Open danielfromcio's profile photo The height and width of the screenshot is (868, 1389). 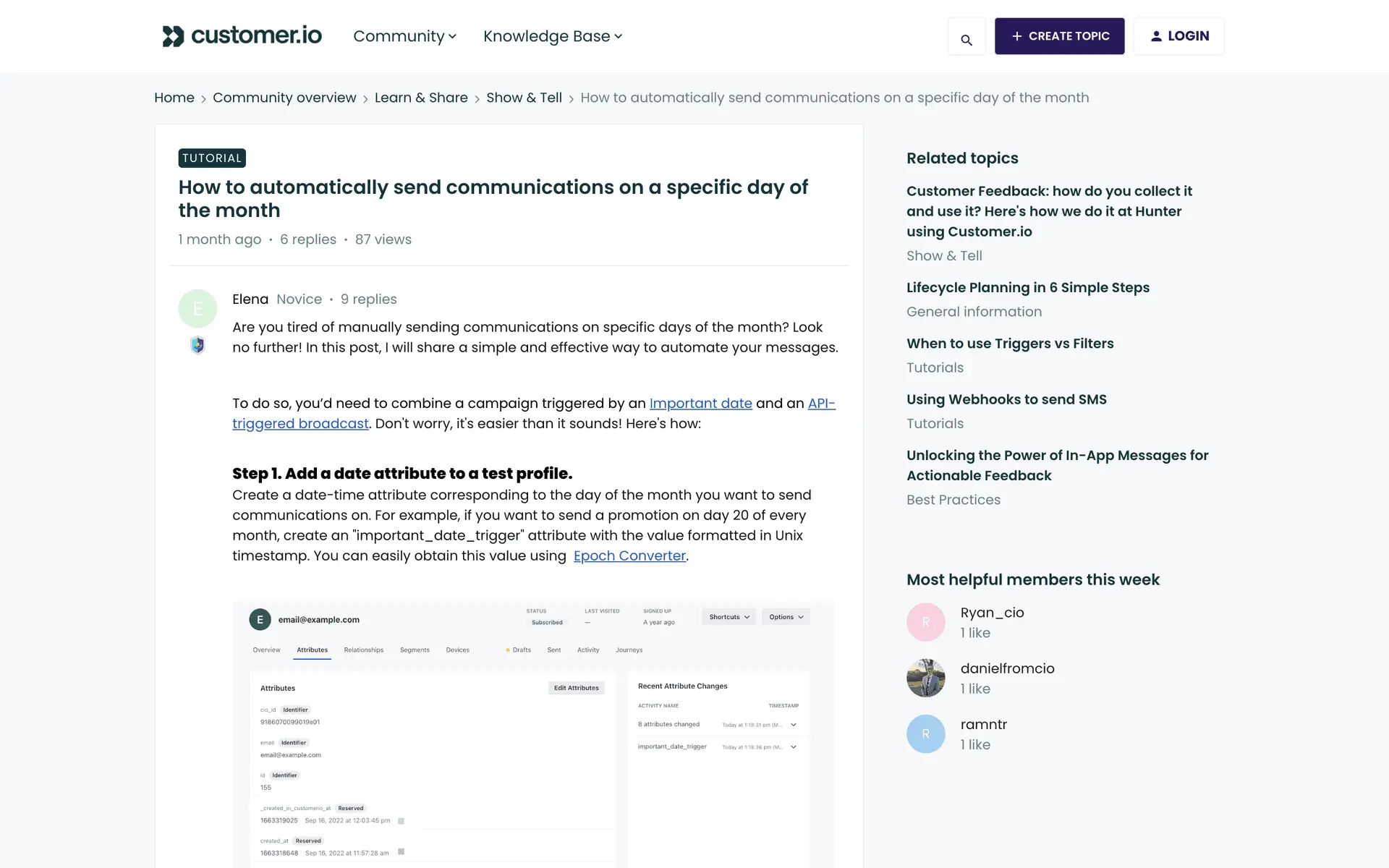coord(925,678)
